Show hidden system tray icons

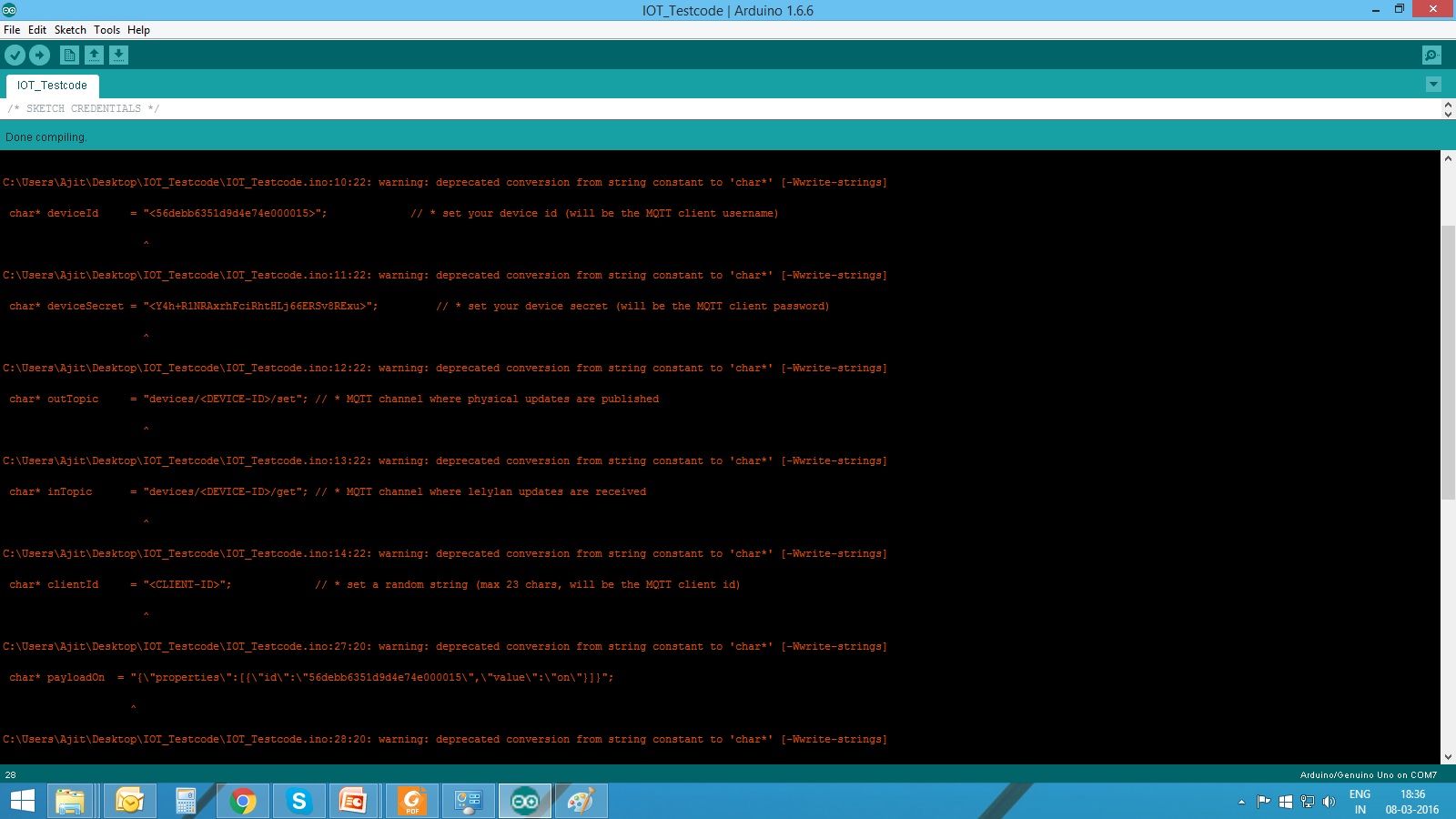[x=1241, y=802]
